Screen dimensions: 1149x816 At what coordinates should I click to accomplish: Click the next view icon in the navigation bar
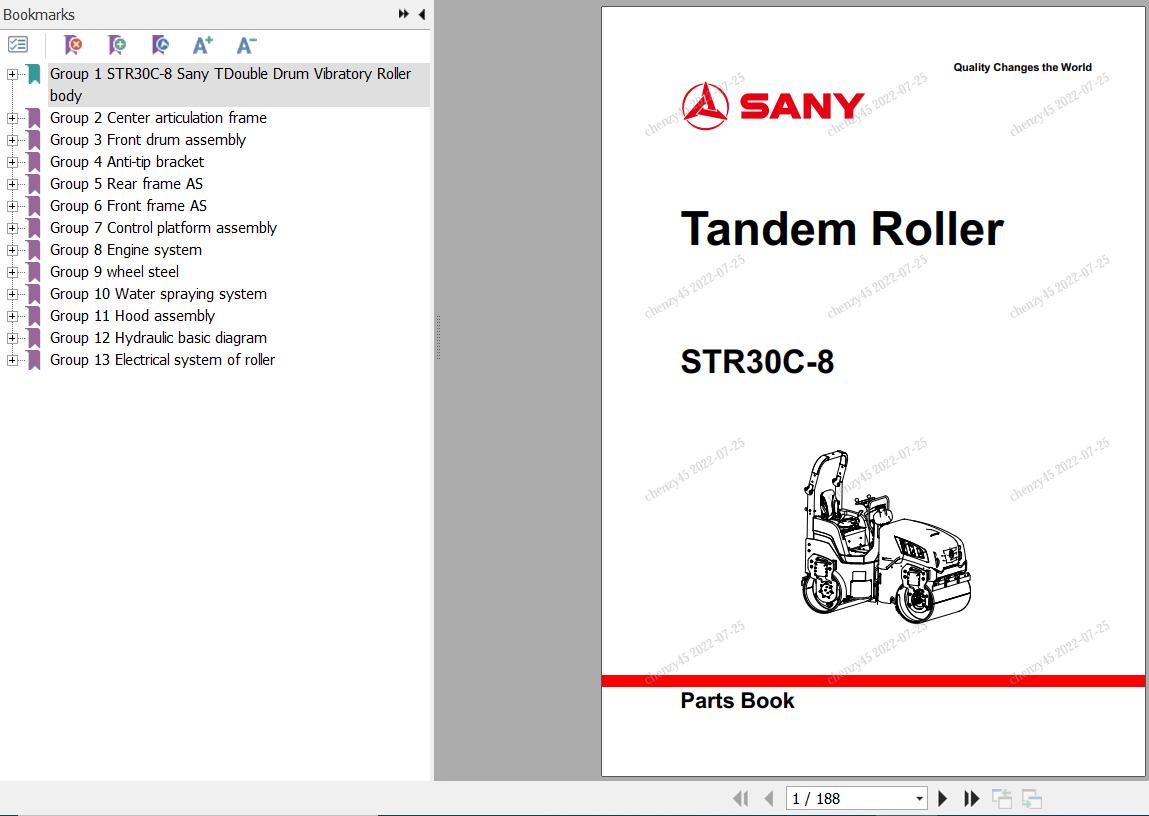click(x=1032, y=798)
